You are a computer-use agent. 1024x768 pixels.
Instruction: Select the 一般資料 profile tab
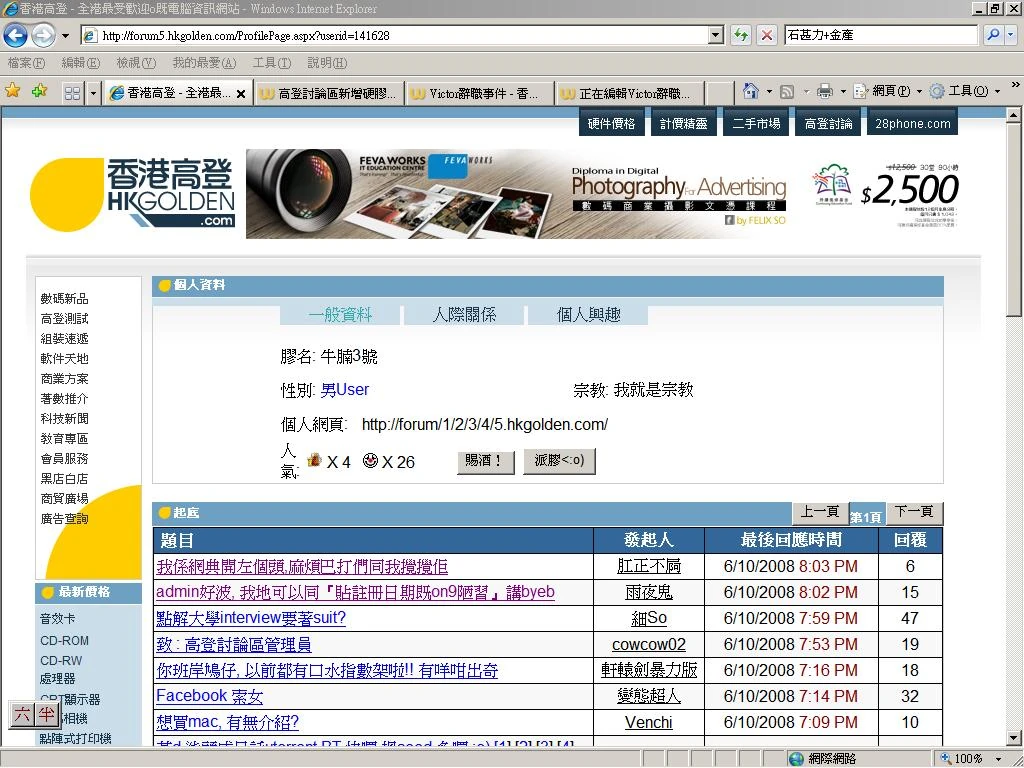coord(340,315)
